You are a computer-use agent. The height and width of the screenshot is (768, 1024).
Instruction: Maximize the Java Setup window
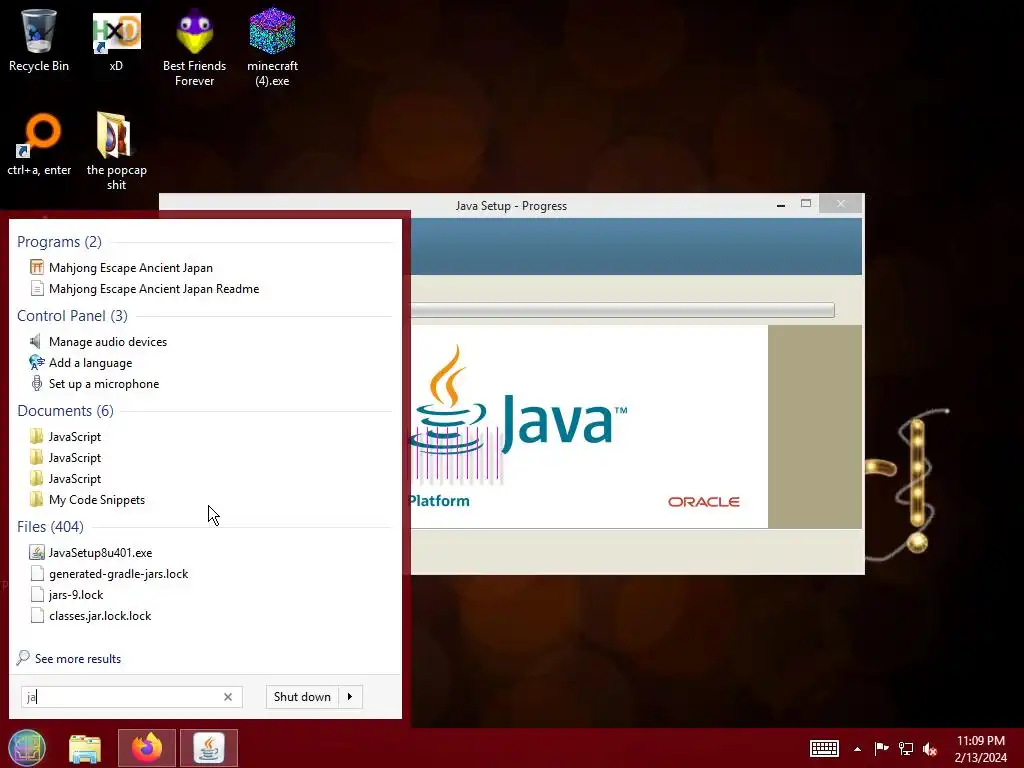pos(806,204)
